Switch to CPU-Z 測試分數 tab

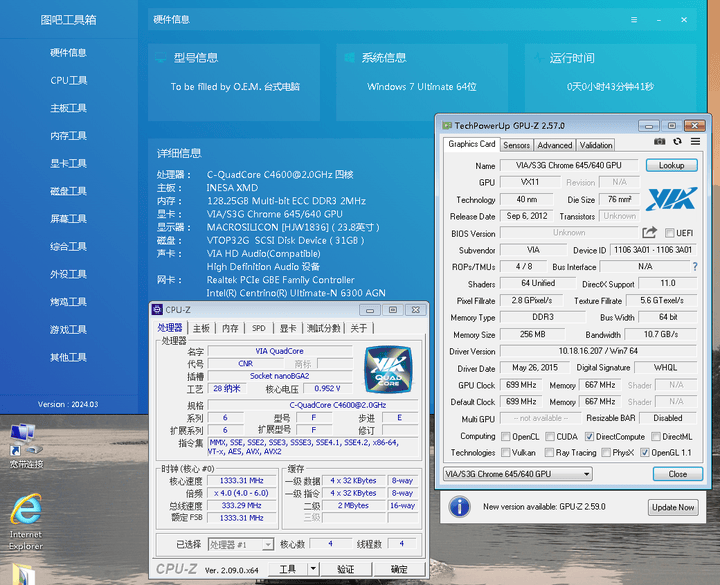tap(324, 328)
